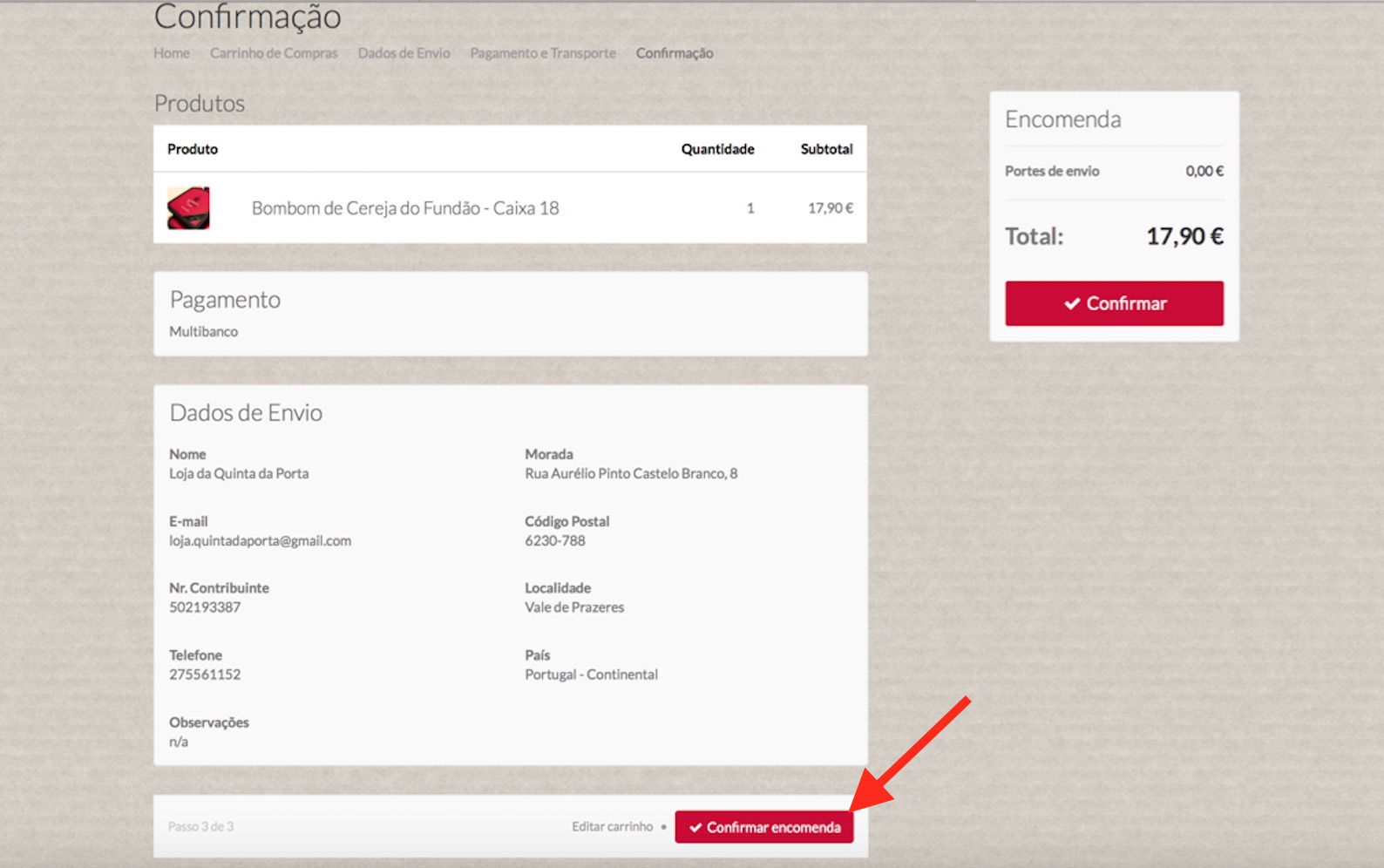Image resolution: width=1384 pixels, height=868 pixels.
Task: Click product name Bombom de Cereja do Fundão
Action: tap(405, 208)
